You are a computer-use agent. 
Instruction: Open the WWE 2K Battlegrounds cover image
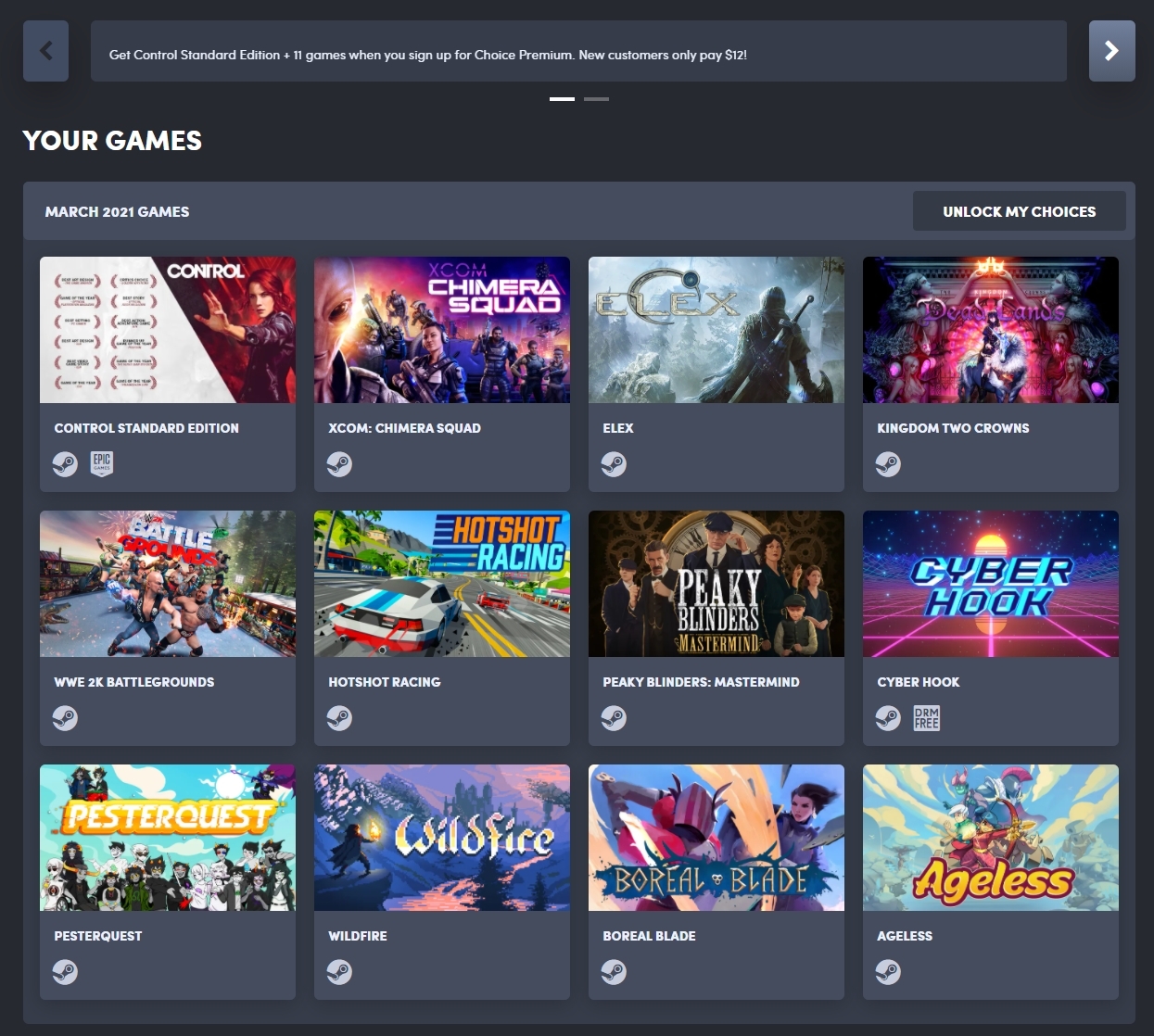point(168,584)
